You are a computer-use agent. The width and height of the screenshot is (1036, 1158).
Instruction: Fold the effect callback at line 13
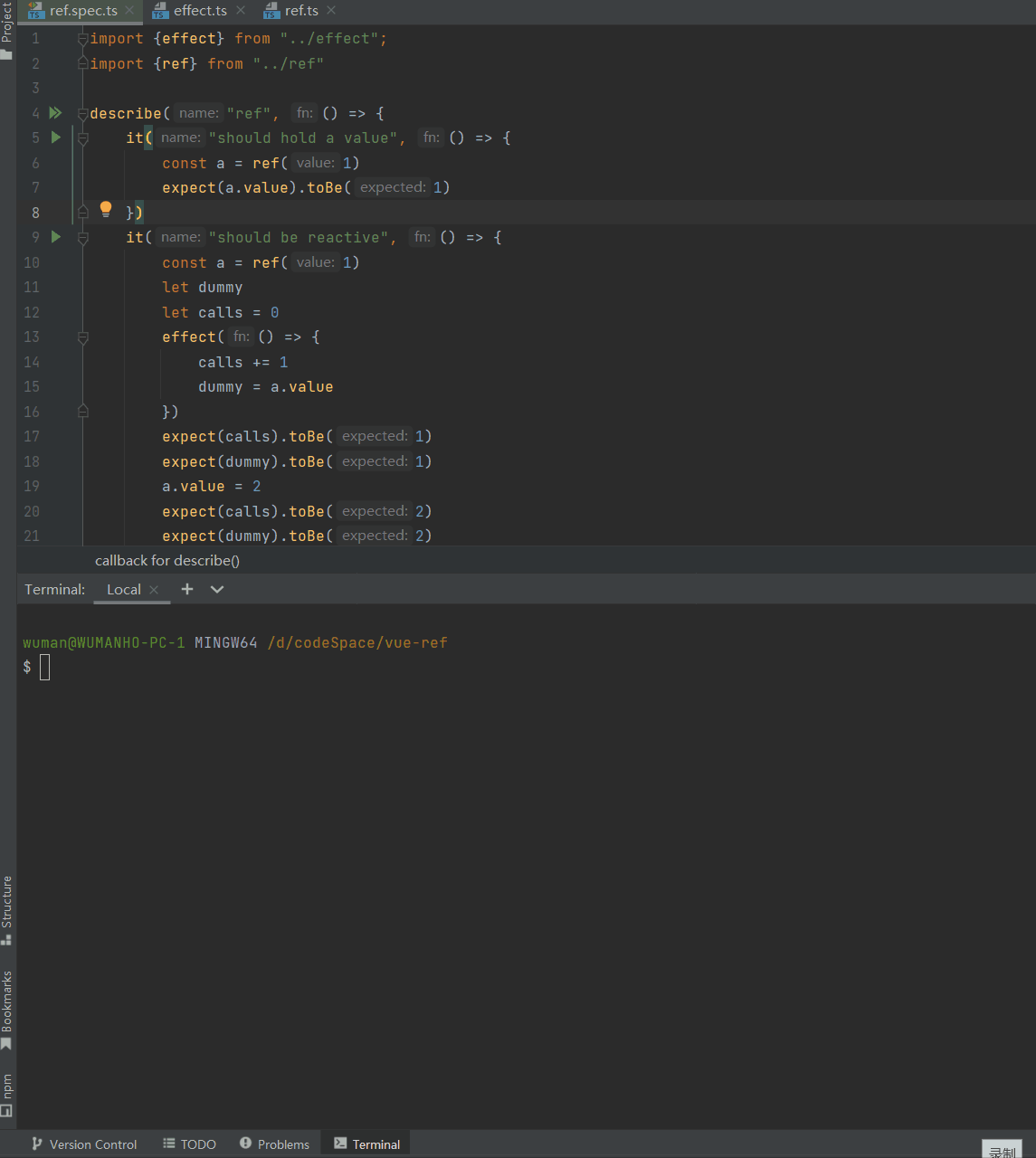[x=83, y=337]
